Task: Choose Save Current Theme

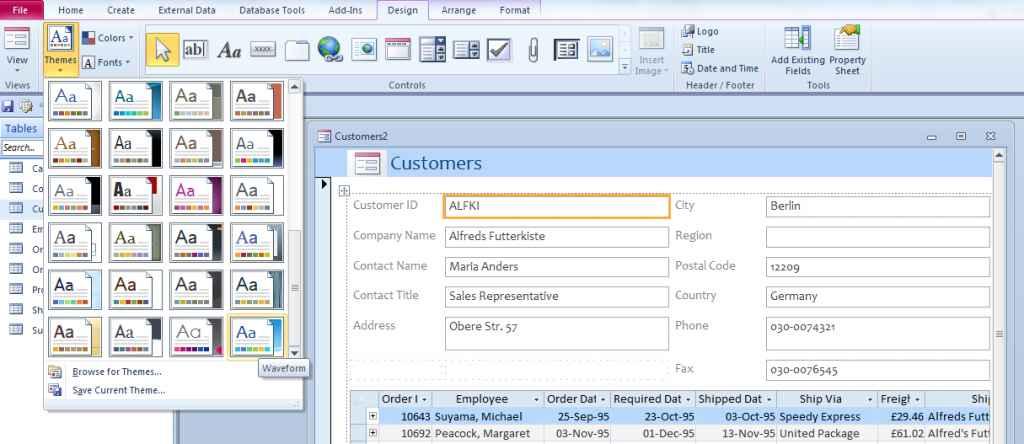Action: 118,390
